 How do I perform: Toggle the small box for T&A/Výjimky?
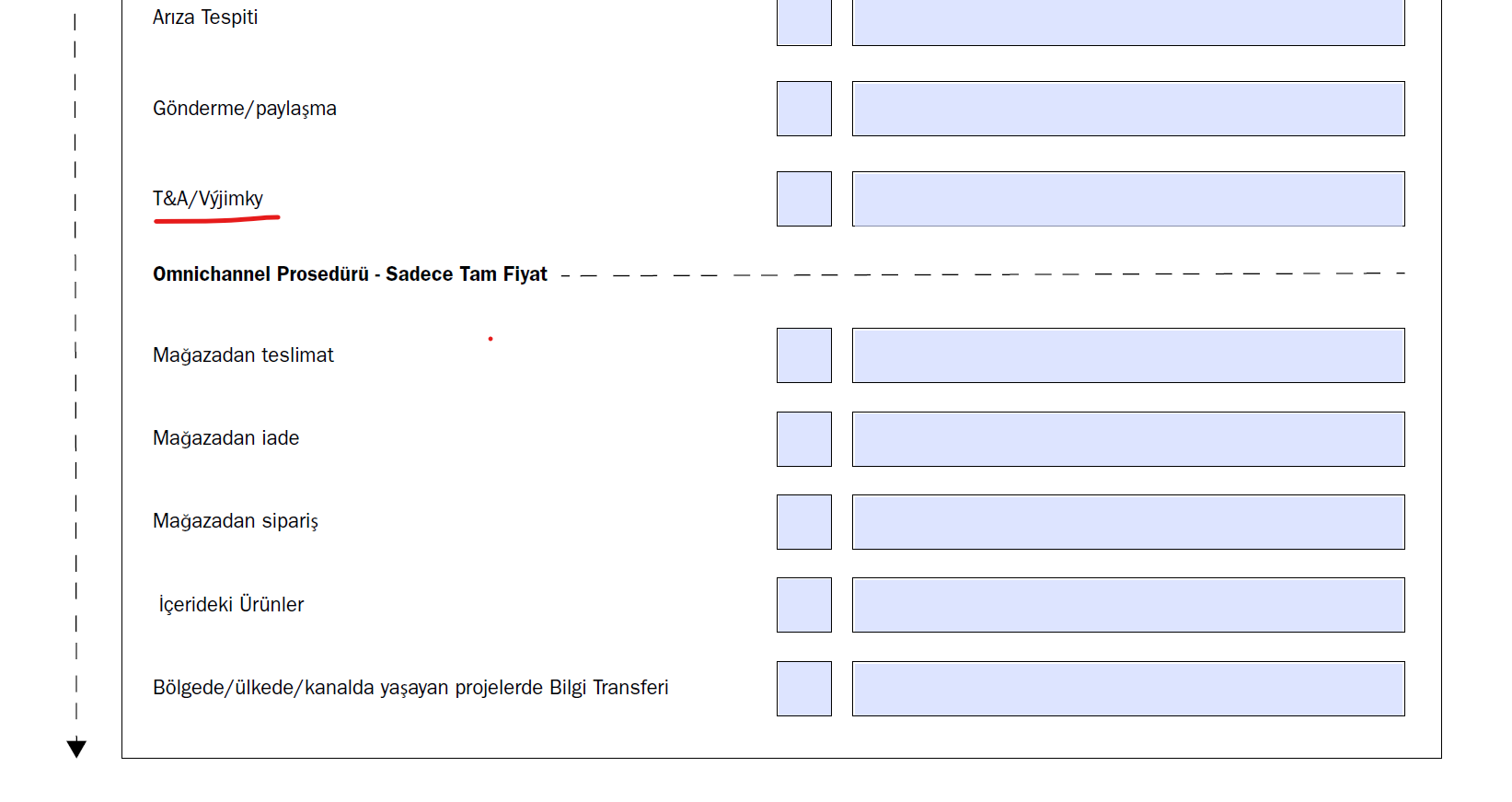[x=804, y=199]
